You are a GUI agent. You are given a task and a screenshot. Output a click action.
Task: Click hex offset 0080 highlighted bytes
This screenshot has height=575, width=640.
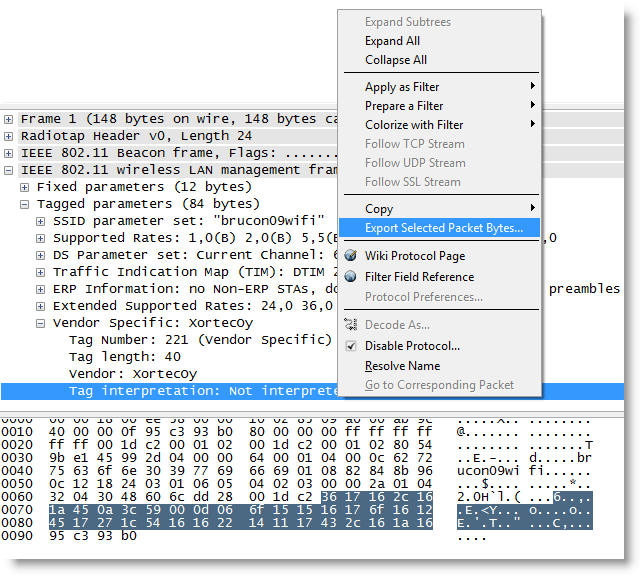[241, 523]
